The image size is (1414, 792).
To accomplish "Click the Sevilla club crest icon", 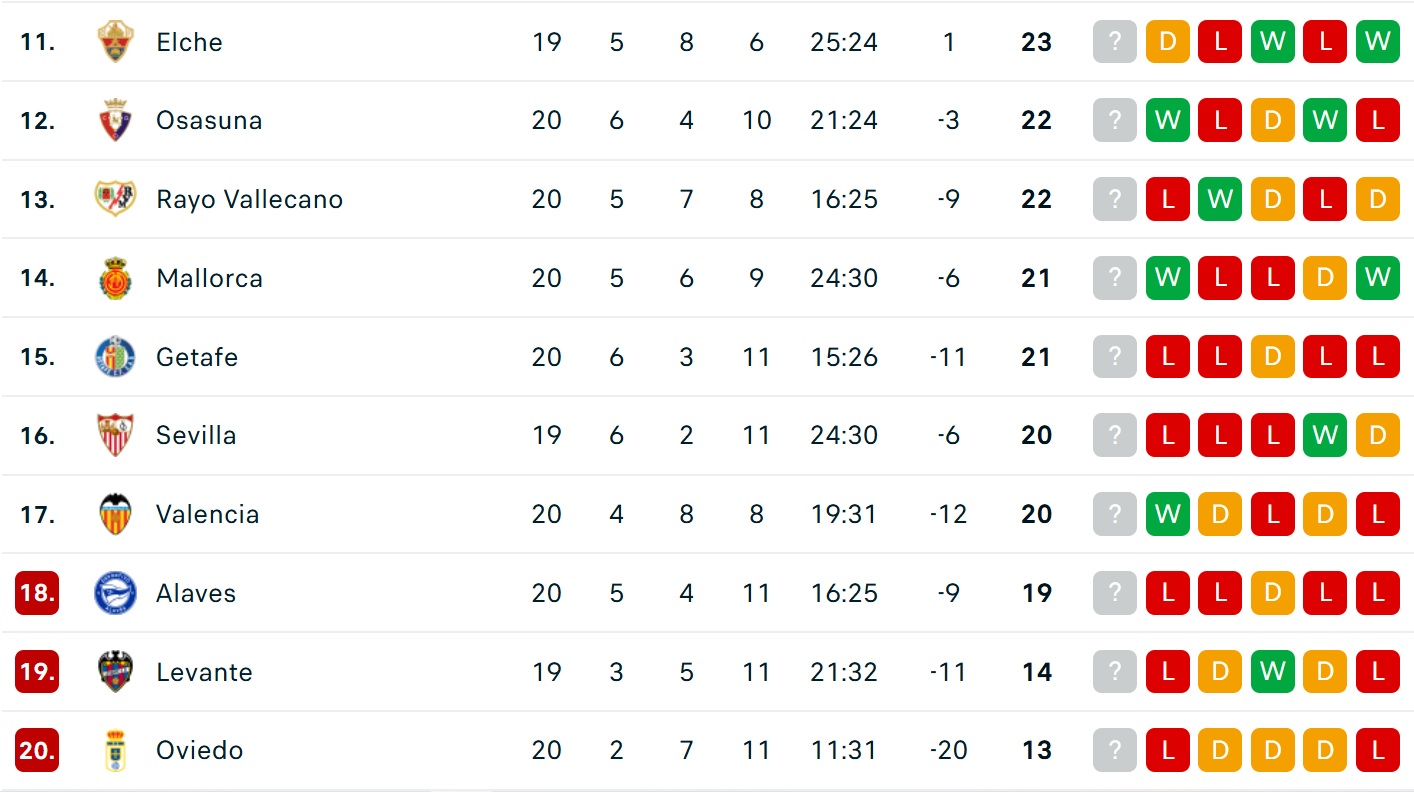I will (x=115, y=435).
